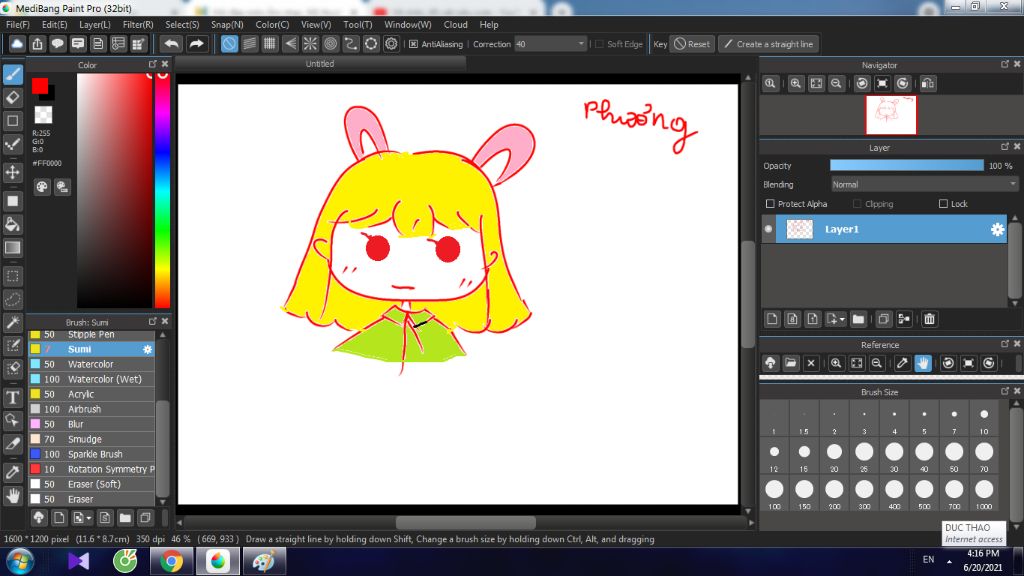
Task: Open the layer add-special dropdown arrow
Action: (842, 319)
